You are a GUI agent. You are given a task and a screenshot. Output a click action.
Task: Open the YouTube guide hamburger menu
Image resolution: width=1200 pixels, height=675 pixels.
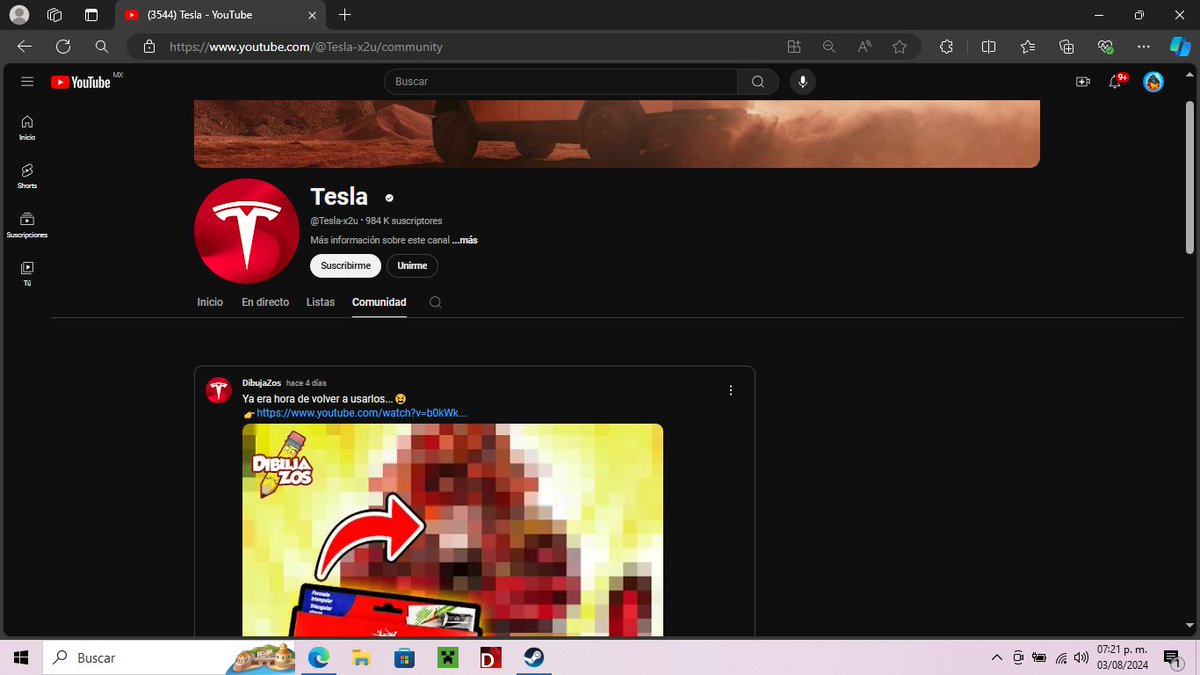(27, 82)
